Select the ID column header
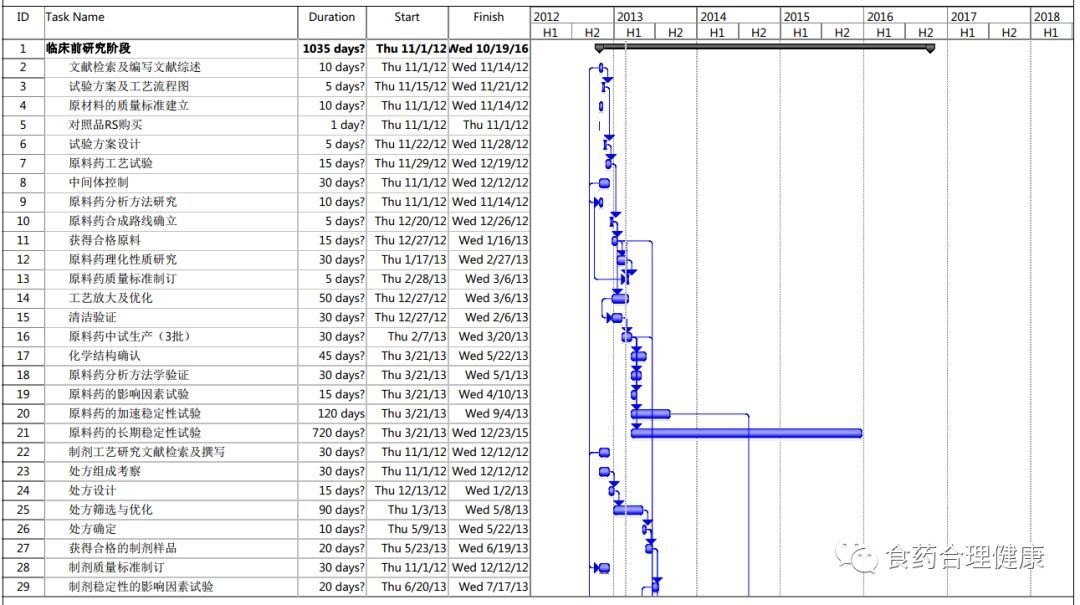Screen dimensions: 1080x605 point(23,17)
